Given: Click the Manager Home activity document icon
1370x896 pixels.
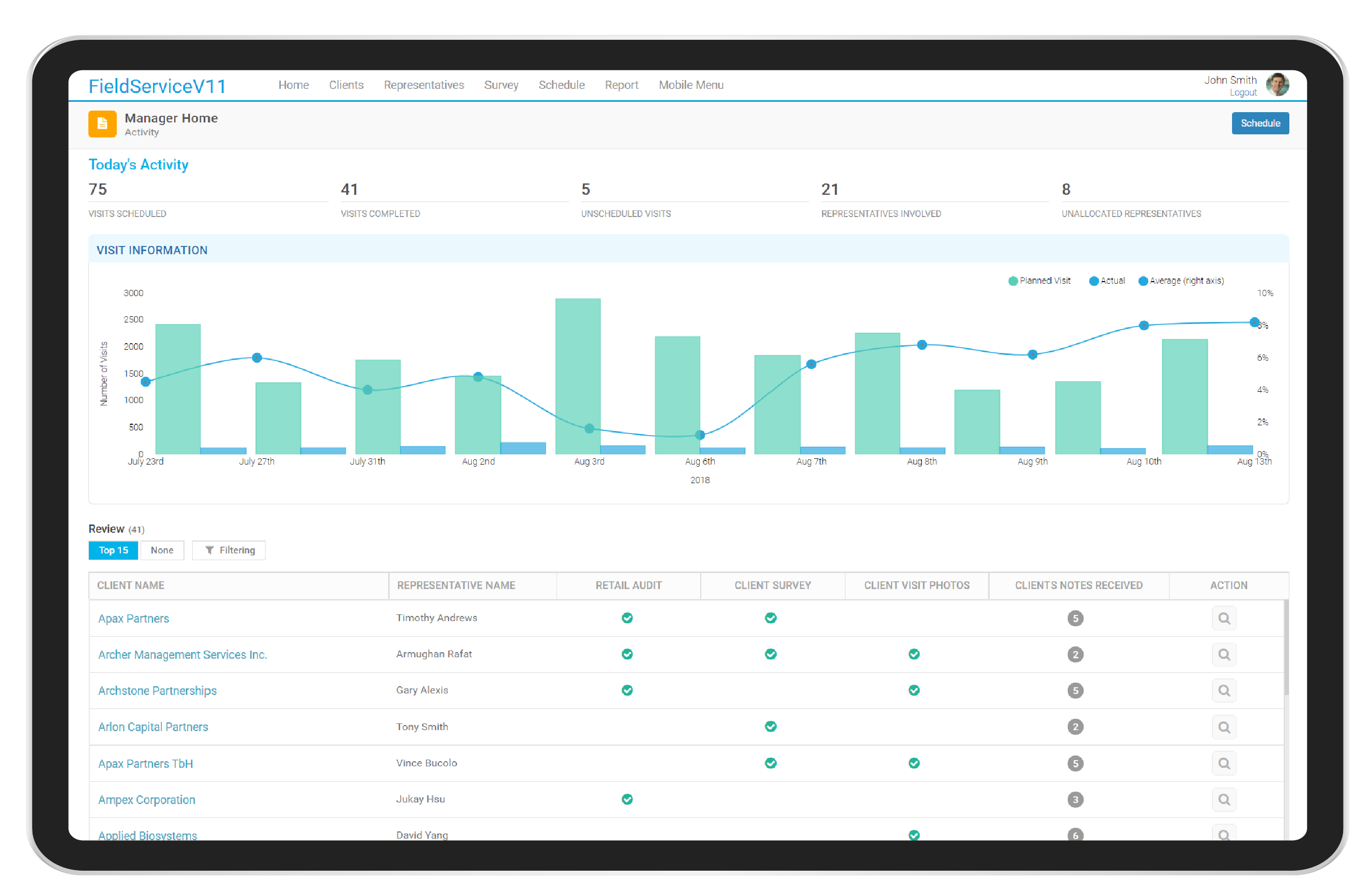Looking at the screenshot, I should 102,123.
